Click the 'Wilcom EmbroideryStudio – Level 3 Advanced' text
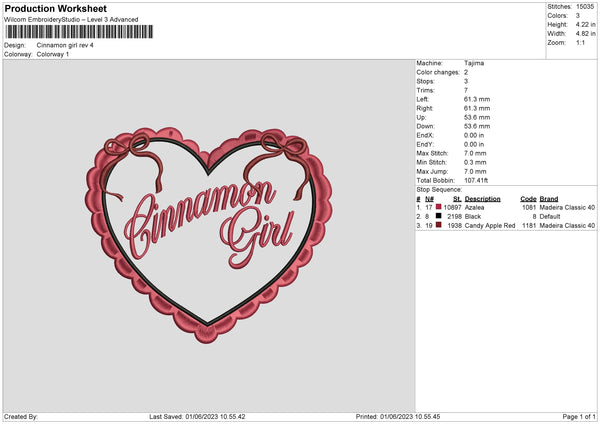The width and height of the screenshot is (600, 424). click(71, 20)
